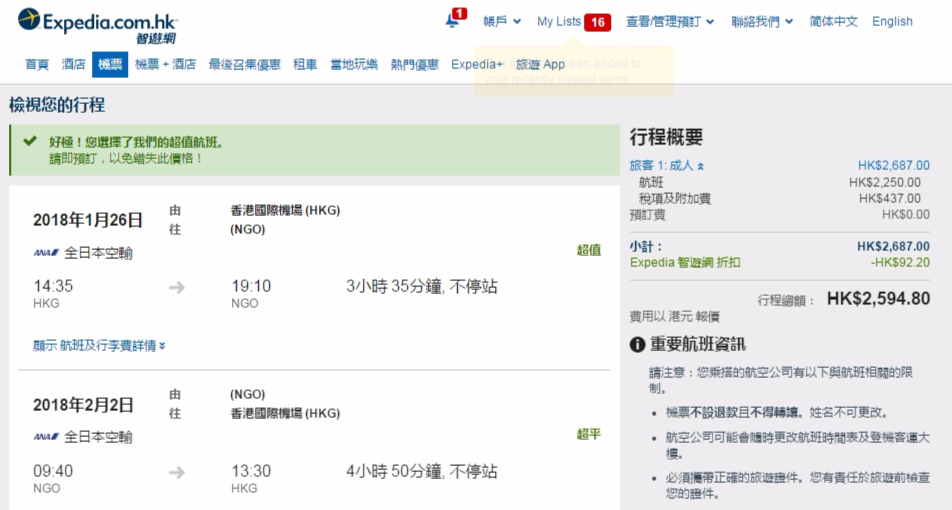Switch language to 简体中文
Viewport: 952px width, 510px height.
(833, 21)
